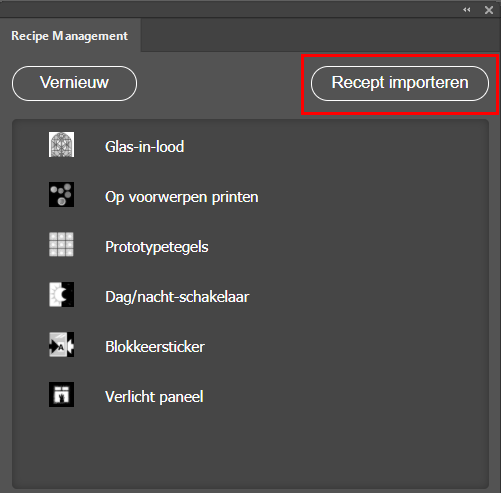This screenshot has width=501, height=493.
Task: Click the Dag/nacht-schakelaar sun-moon icon
Action: (x=61, y=295)
